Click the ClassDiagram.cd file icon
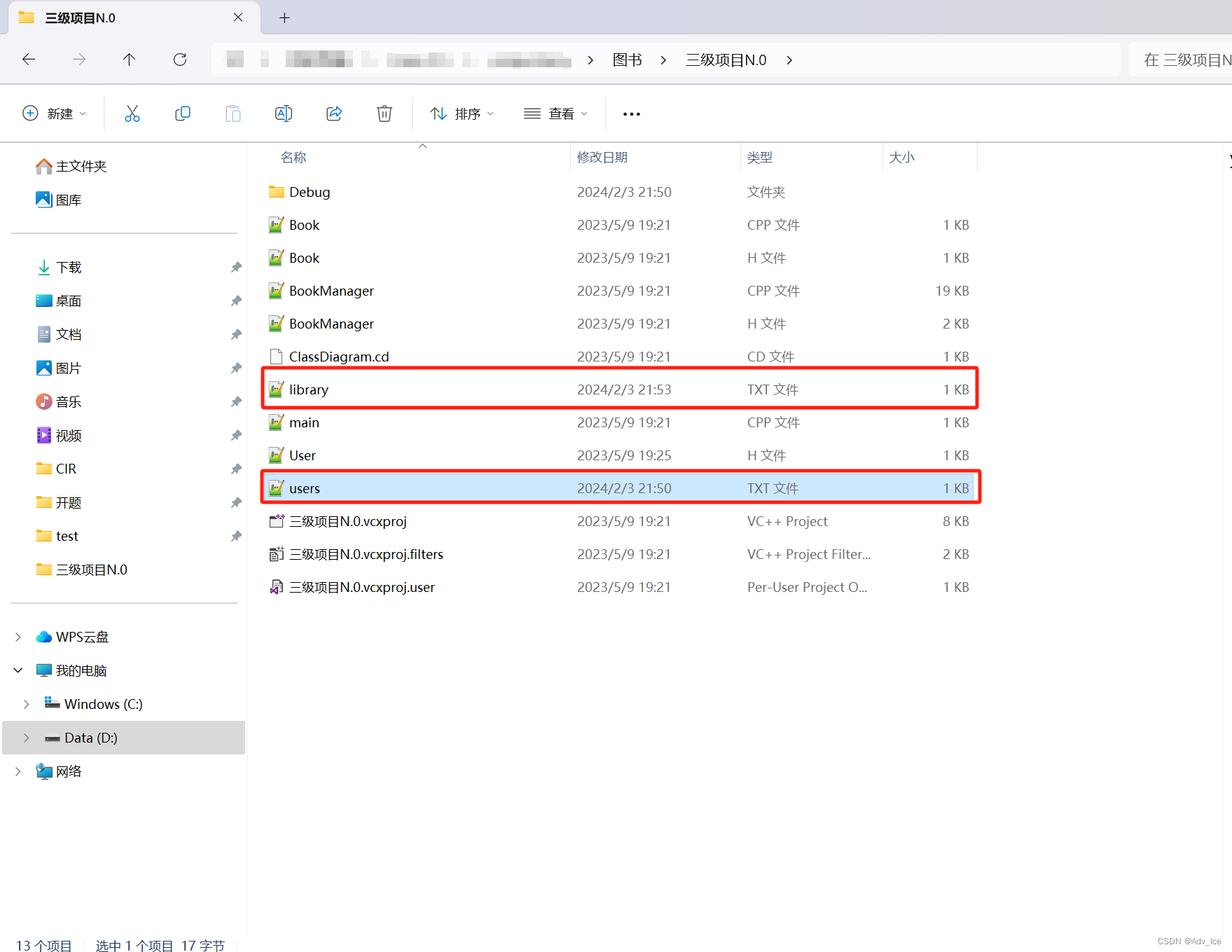 pyautogui.click(x=277, y=357)
